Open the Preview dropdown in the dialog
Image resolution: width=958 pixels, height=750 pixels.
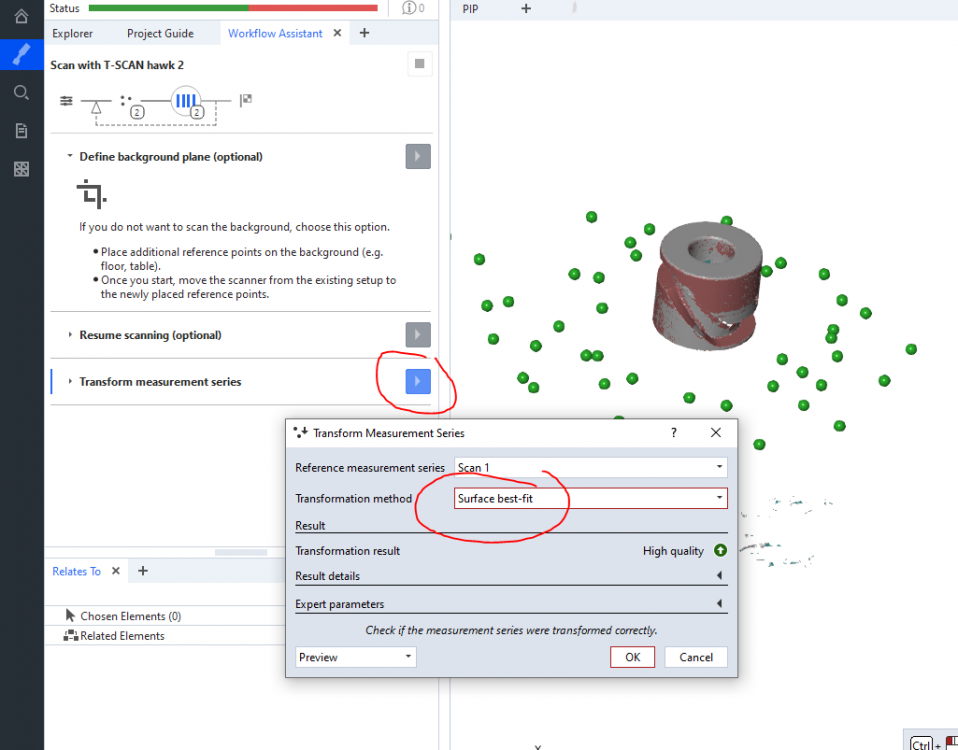(x=356, y=657)
